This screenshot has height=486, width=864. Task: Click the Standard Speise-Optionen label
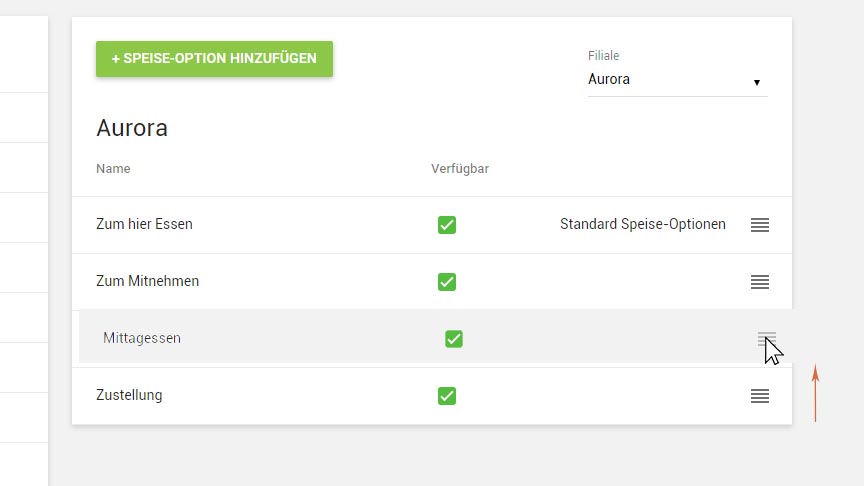[643, 225]
